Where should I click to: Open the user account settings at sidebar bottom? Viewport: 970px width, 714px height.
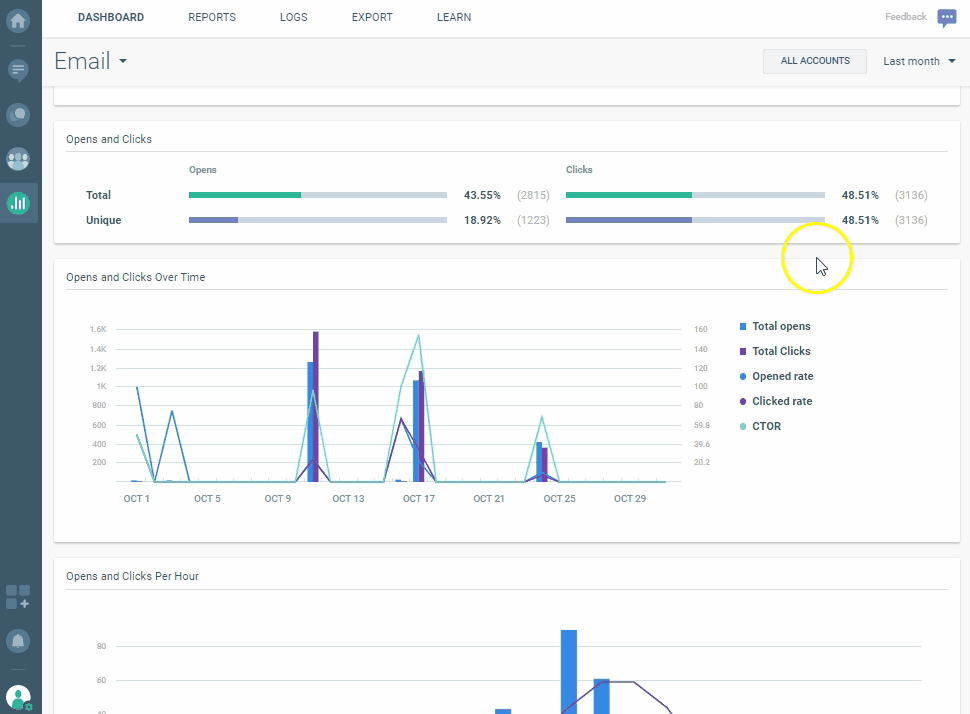[20, 696]
